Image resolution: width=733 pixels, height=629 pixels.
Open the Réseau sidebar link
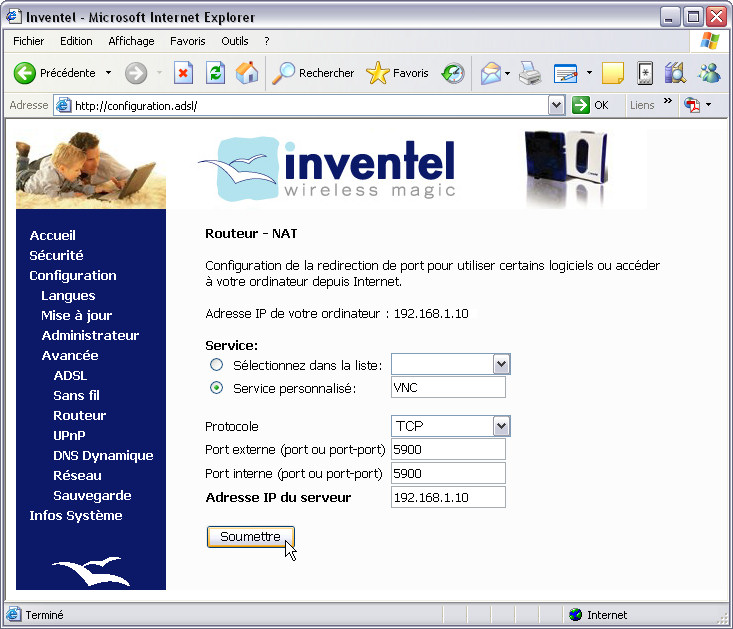(77, 476)
